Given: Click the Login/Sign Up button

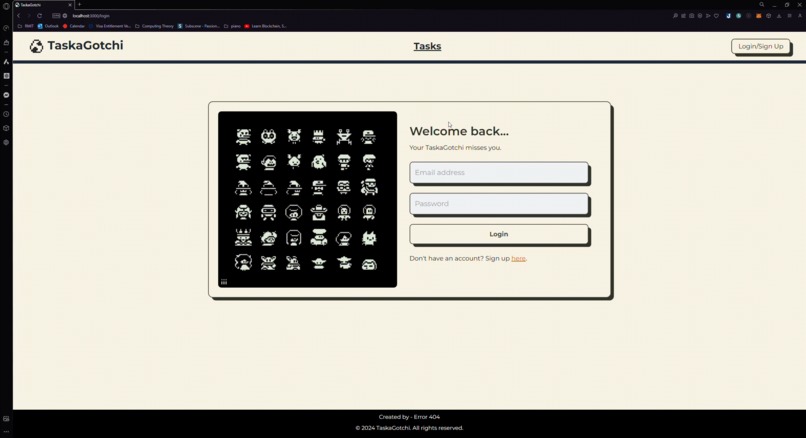Looking at the screenshot, I should point(761,46).
